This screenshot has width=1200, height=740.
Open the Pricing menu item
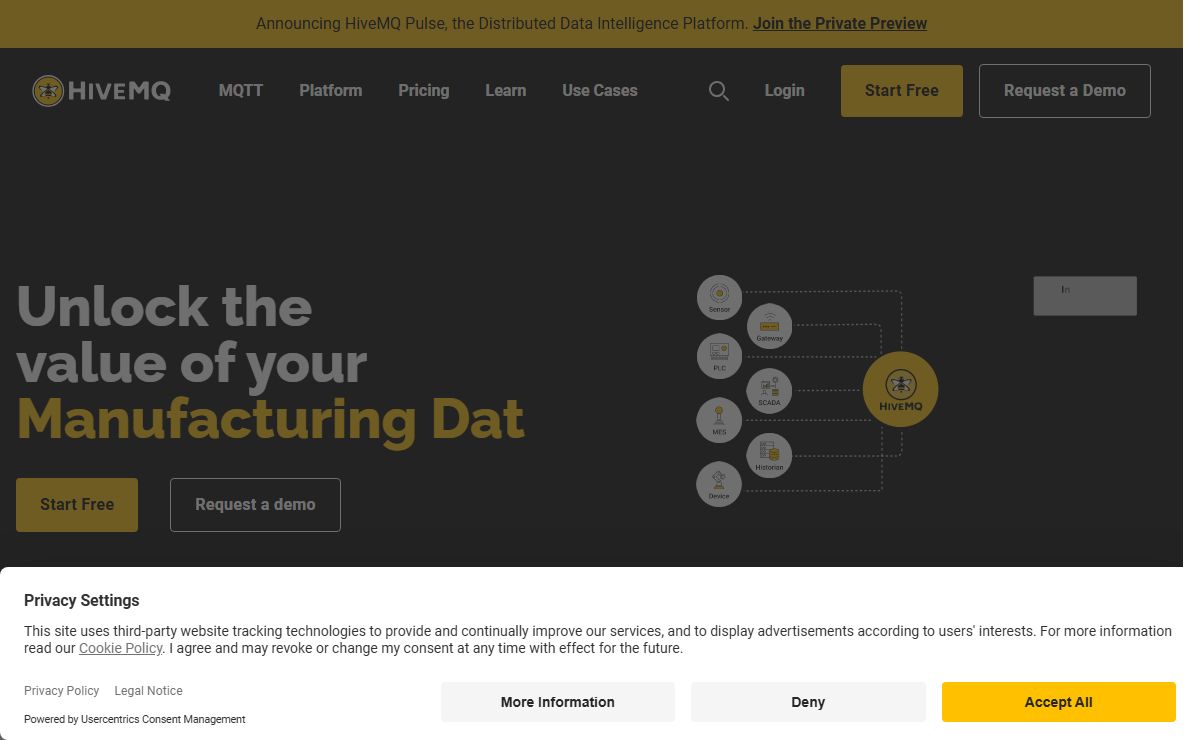point(424,90)
